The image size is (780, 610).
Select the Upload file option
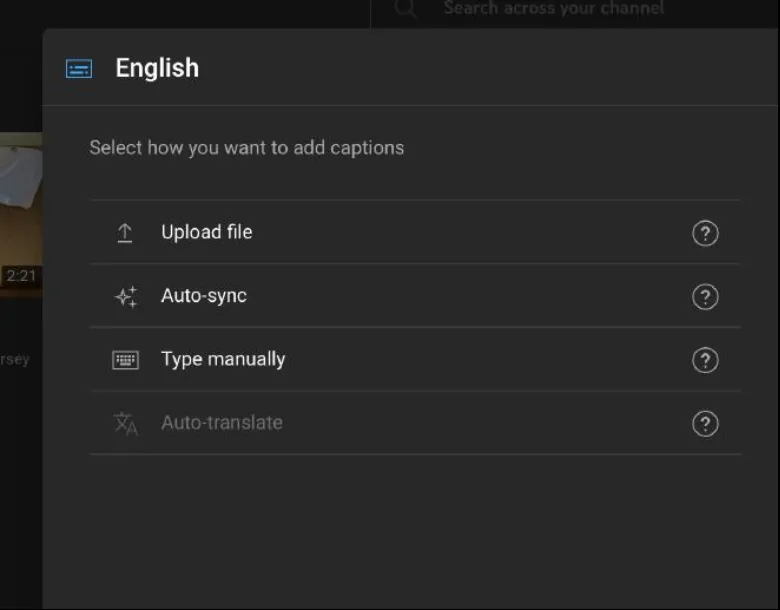pyautogui.click(x=415, y=232)
